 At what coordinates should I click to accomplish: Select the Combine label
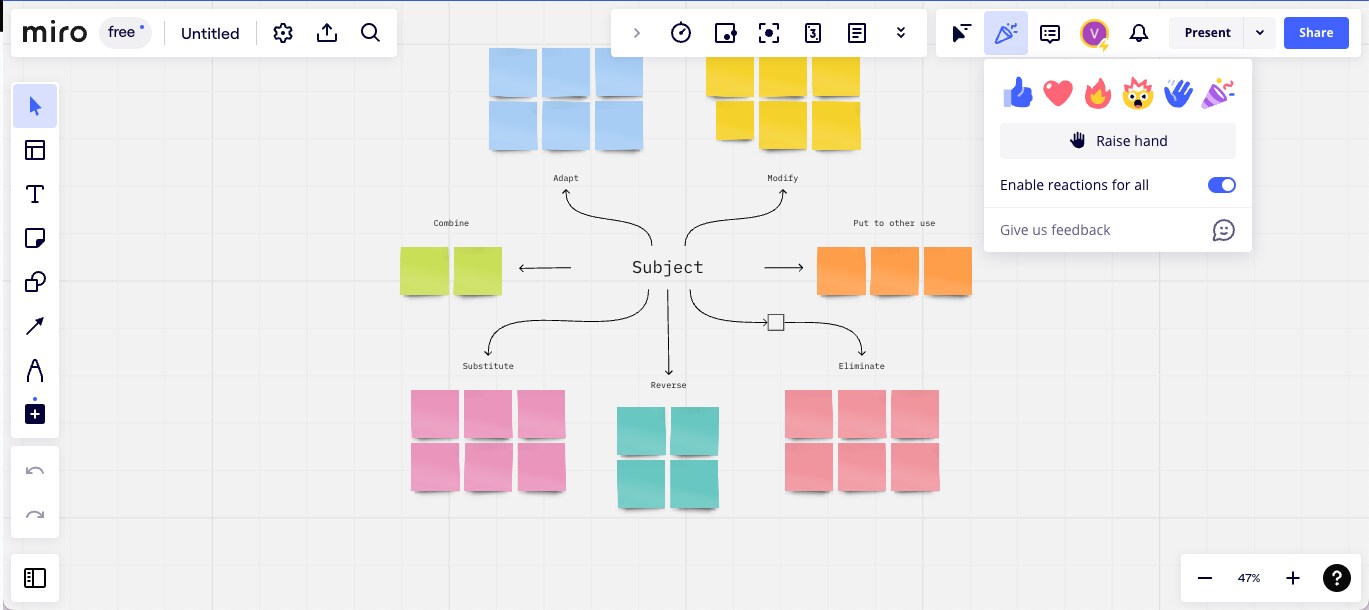(x=451, y=223)
